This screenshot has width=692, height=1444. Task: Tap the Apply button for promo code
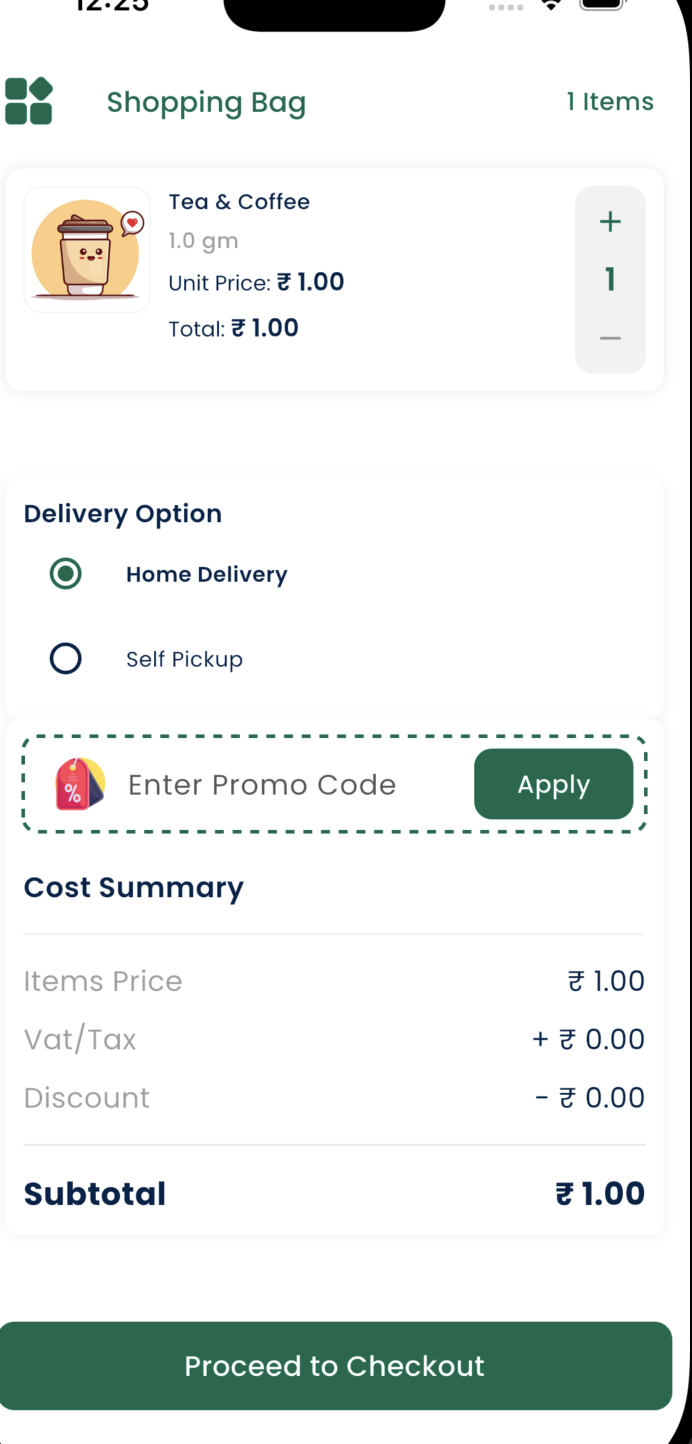553,784
